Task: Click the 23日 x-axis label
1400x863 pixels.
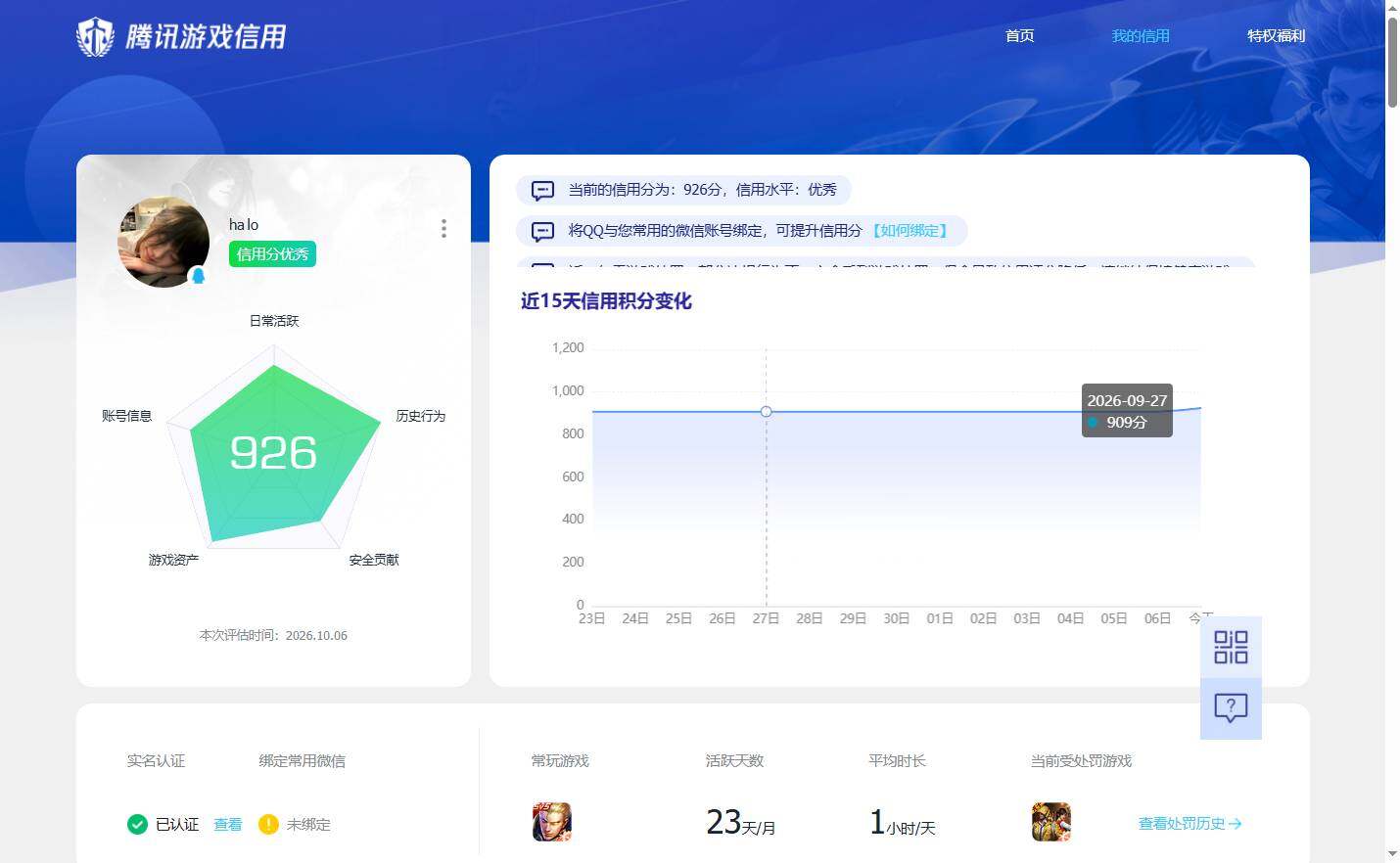Action: (591, 618)
